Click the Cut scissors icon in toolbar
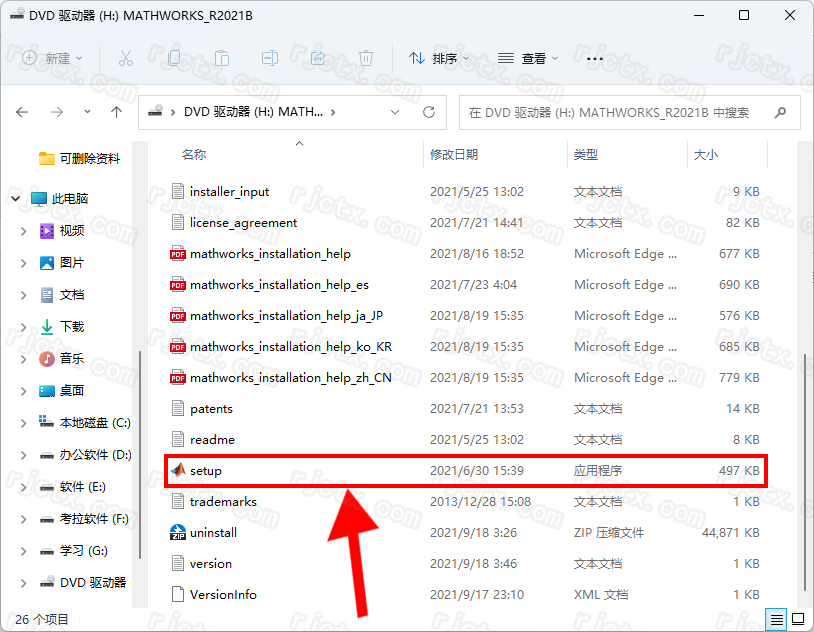This screenshot has width=814, height=632. 126,58
